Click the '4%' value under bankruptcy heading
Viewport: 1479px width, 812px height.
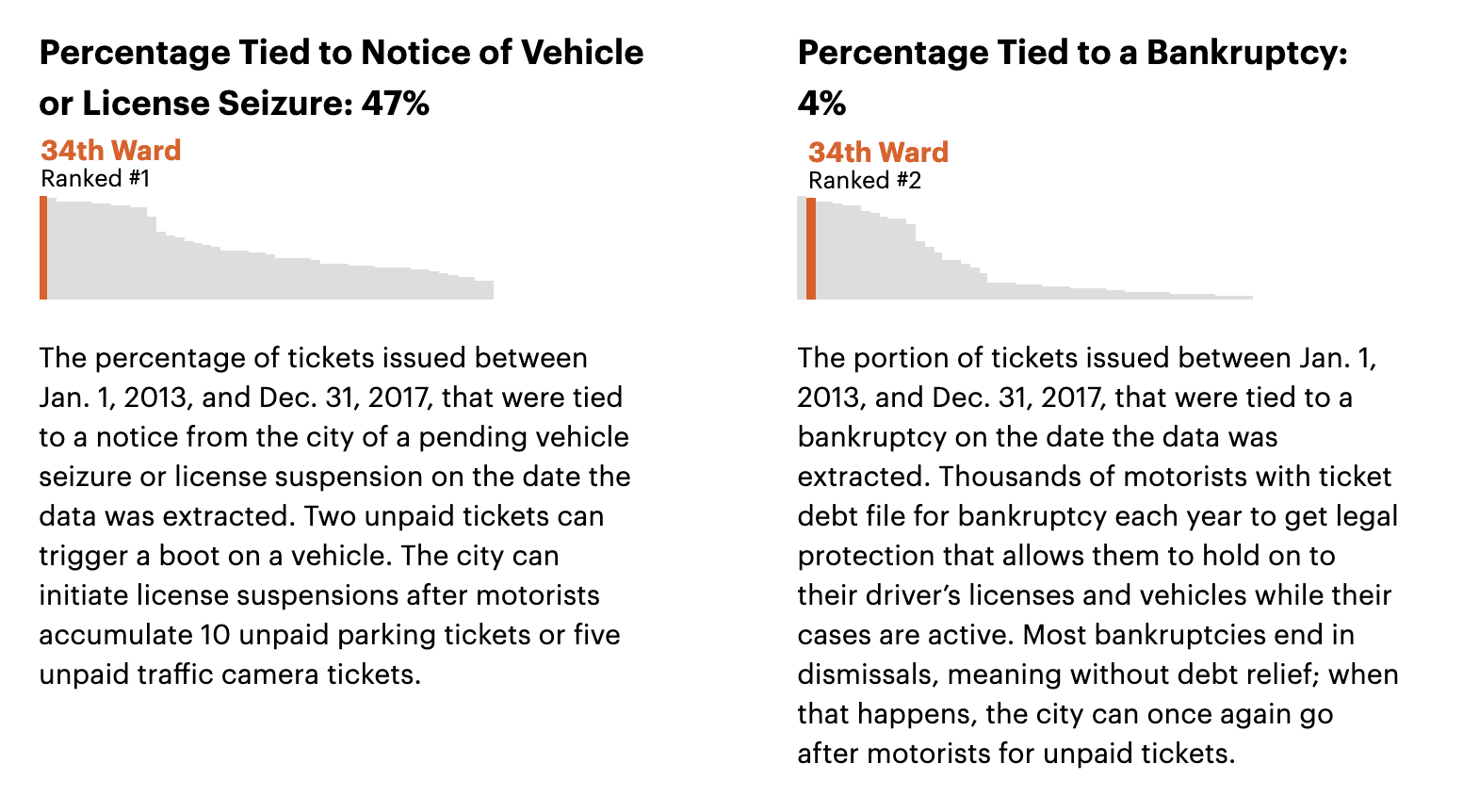pos(821,104)
